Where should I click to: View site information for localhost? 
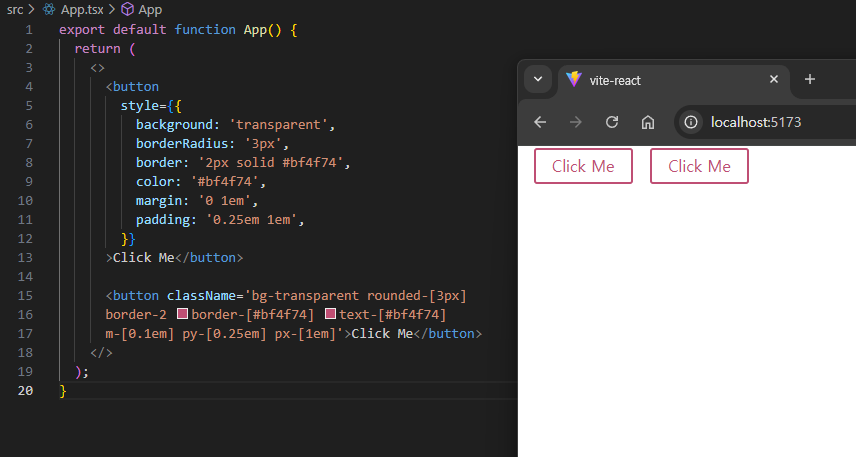click(x=689, y=122)
